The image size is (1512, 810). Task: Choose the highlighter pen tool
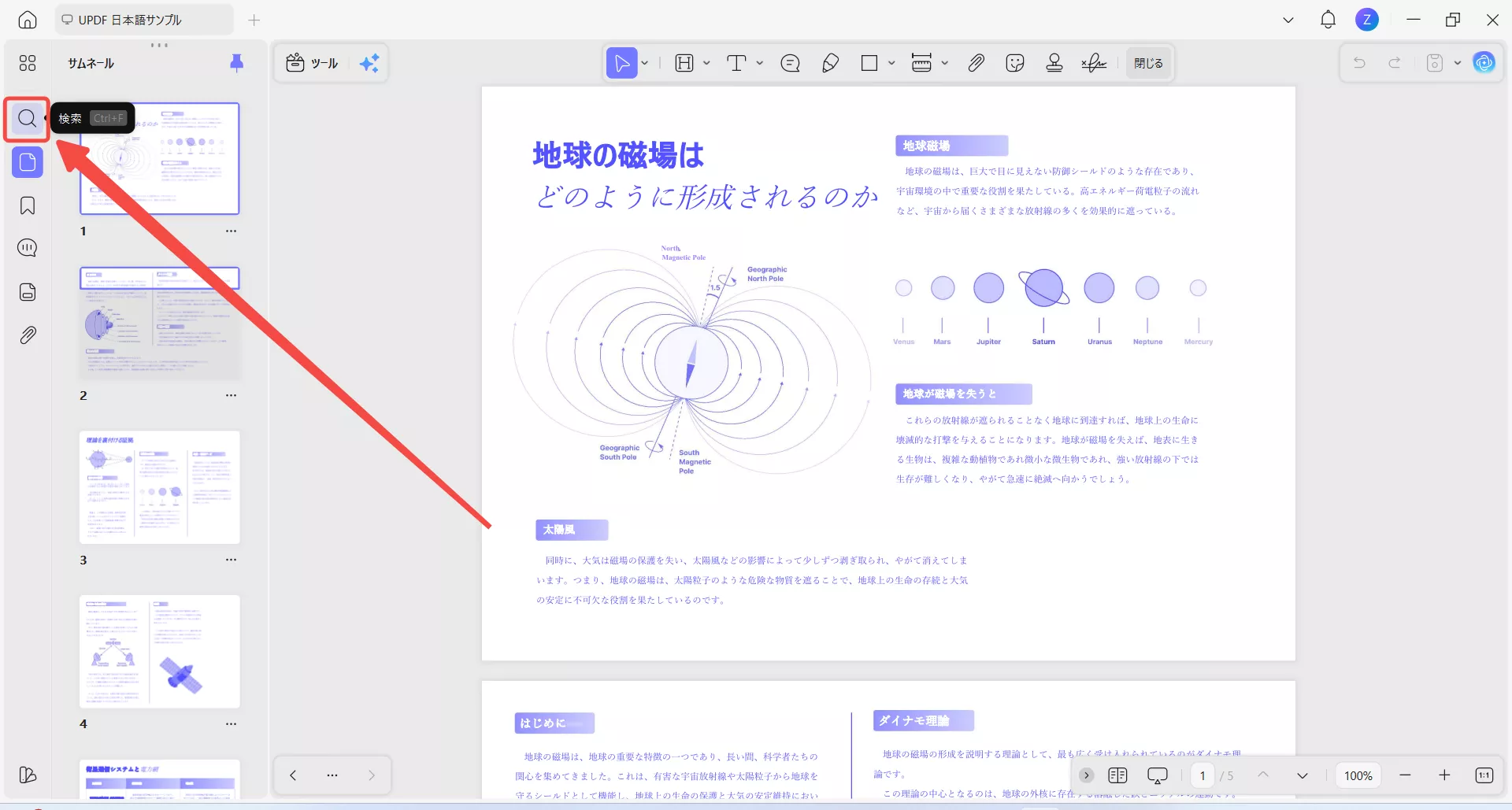pyautogui.click(x=830, y=63)
